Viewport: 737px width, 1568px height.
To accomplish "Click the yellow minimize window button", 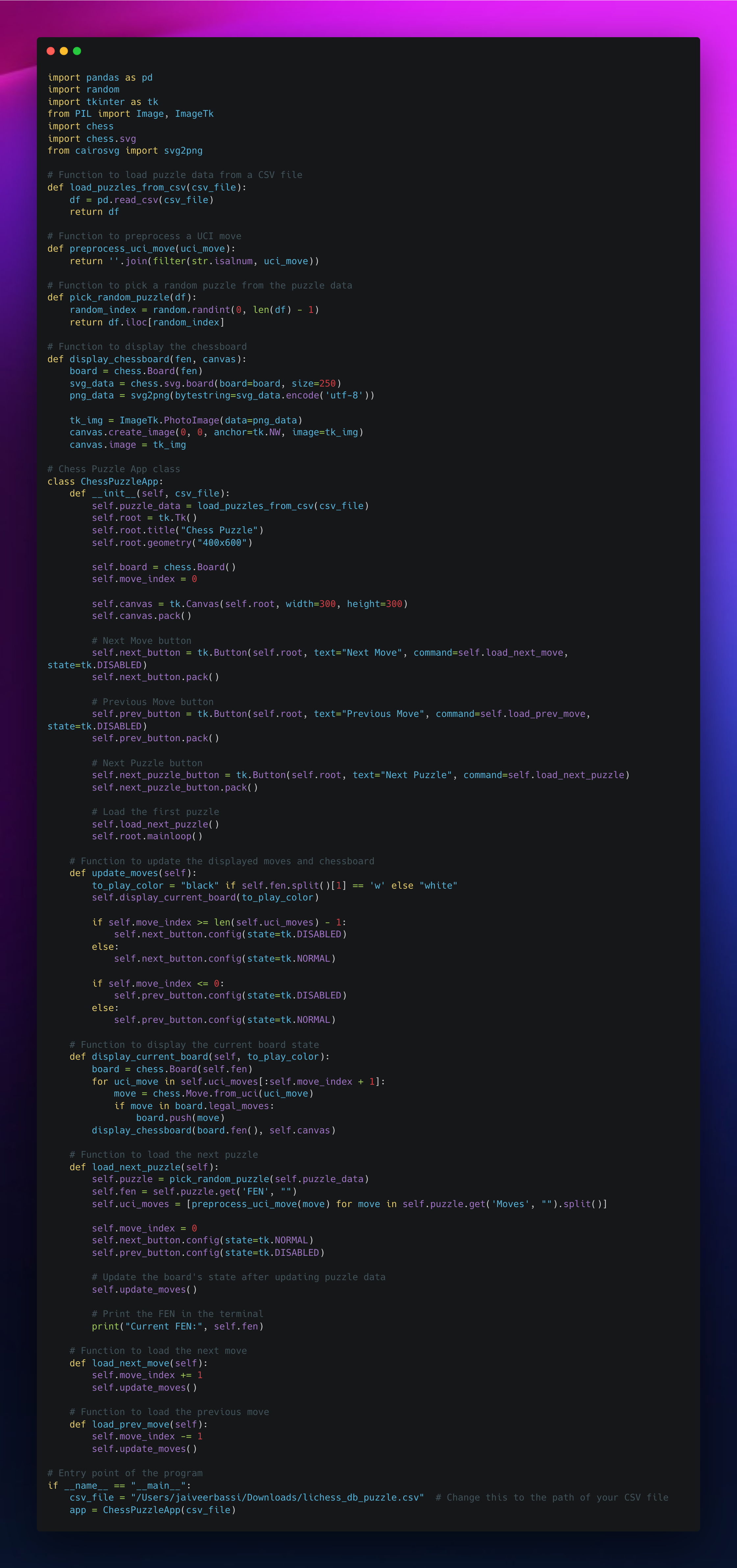I will [64, 51].
